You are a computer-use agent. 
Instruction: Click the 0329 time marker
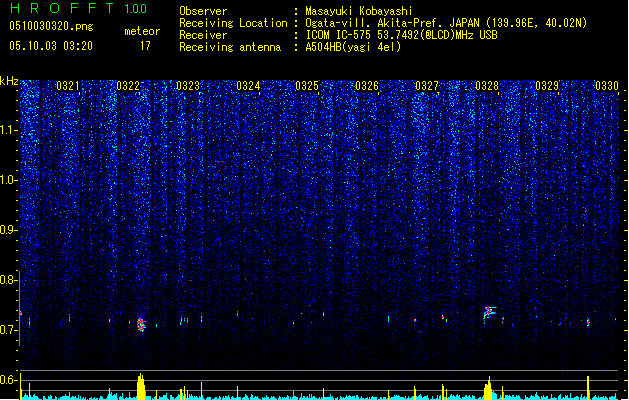coord(547,85)
